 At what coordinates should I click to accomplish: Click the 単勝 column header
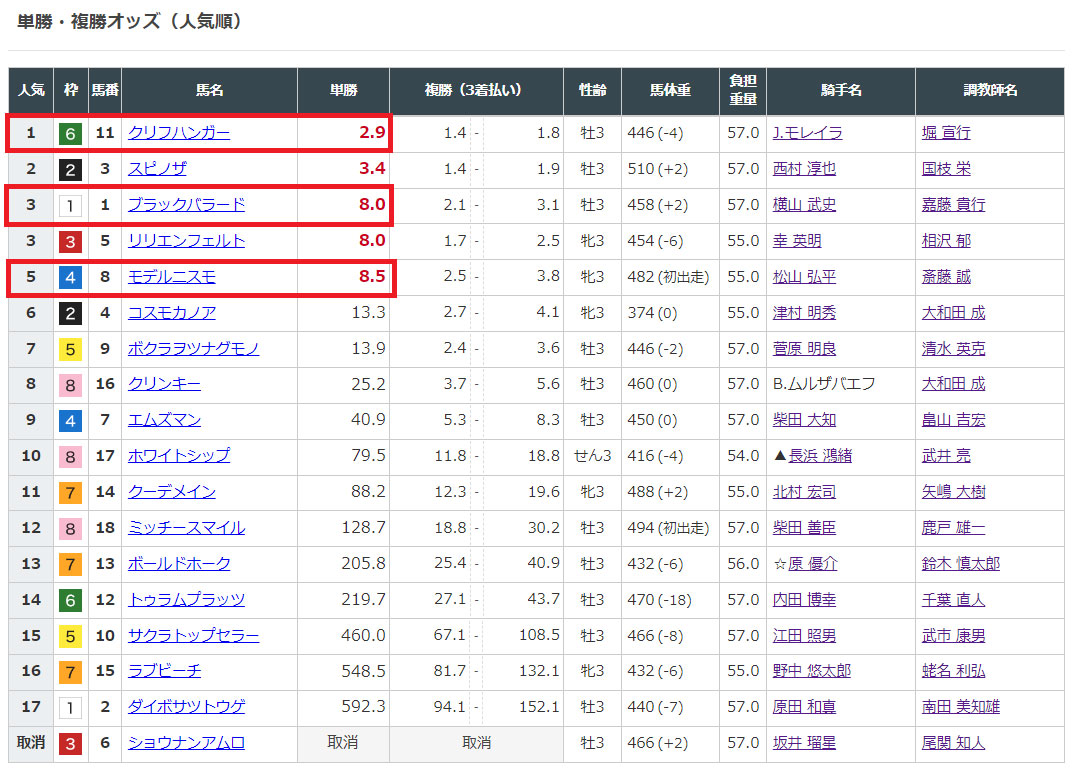tap(343, 91)
